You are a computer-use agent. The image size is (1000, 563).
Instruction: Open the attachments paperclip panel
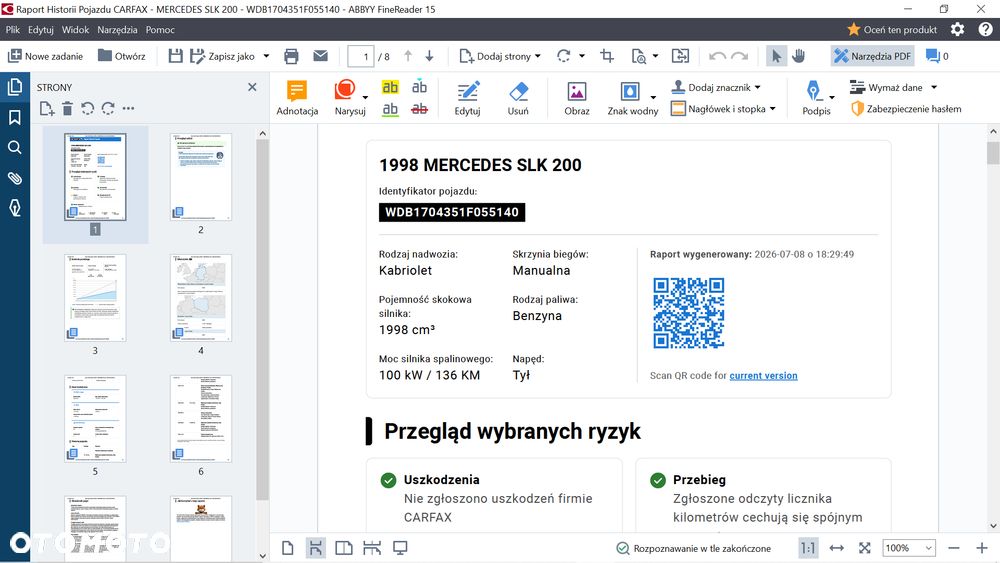(x=15, y=178)
